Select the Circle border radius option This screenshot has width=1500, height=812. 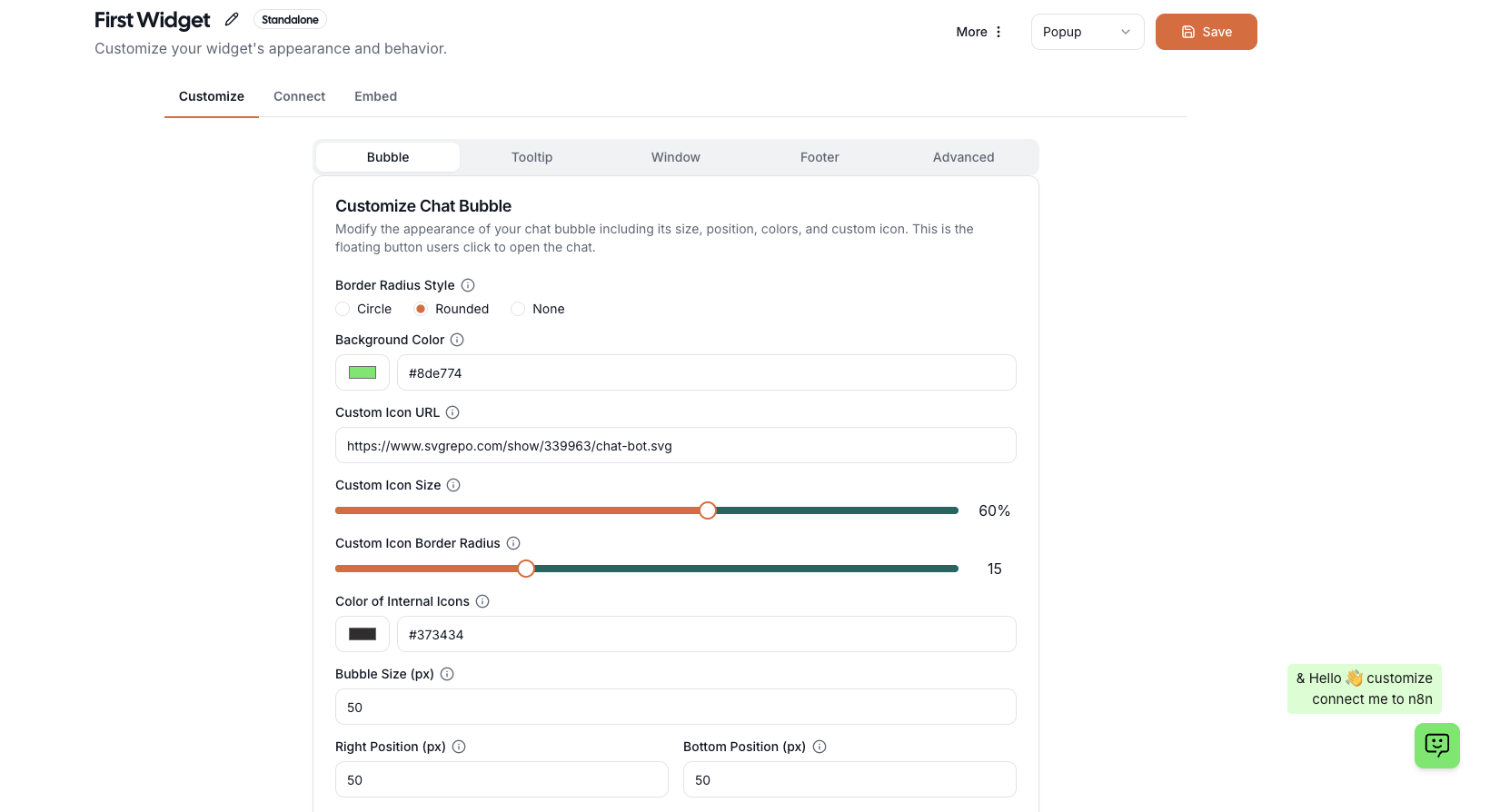343,309
